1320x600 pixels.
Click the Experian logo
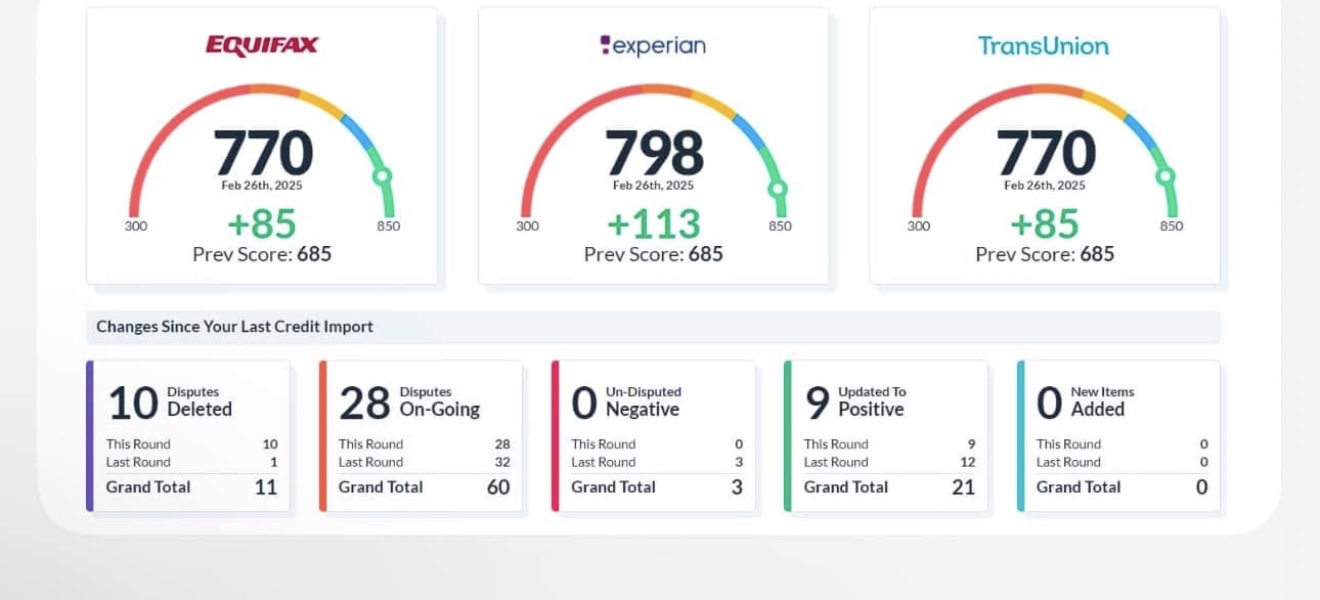[x=653, y=46]
